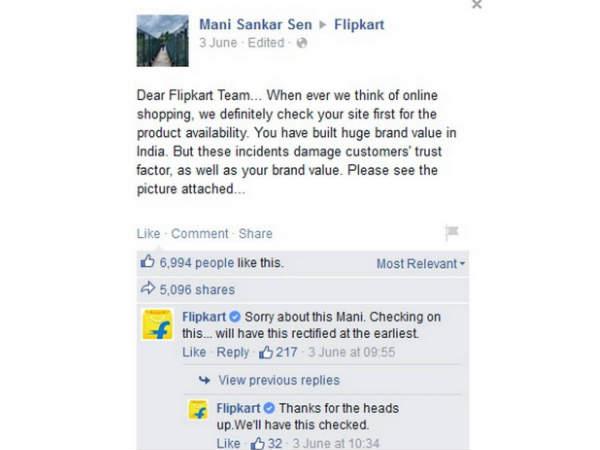Report the post using the flag icon
The width and height of the screenshot is (600, 450).
point(452,233)
